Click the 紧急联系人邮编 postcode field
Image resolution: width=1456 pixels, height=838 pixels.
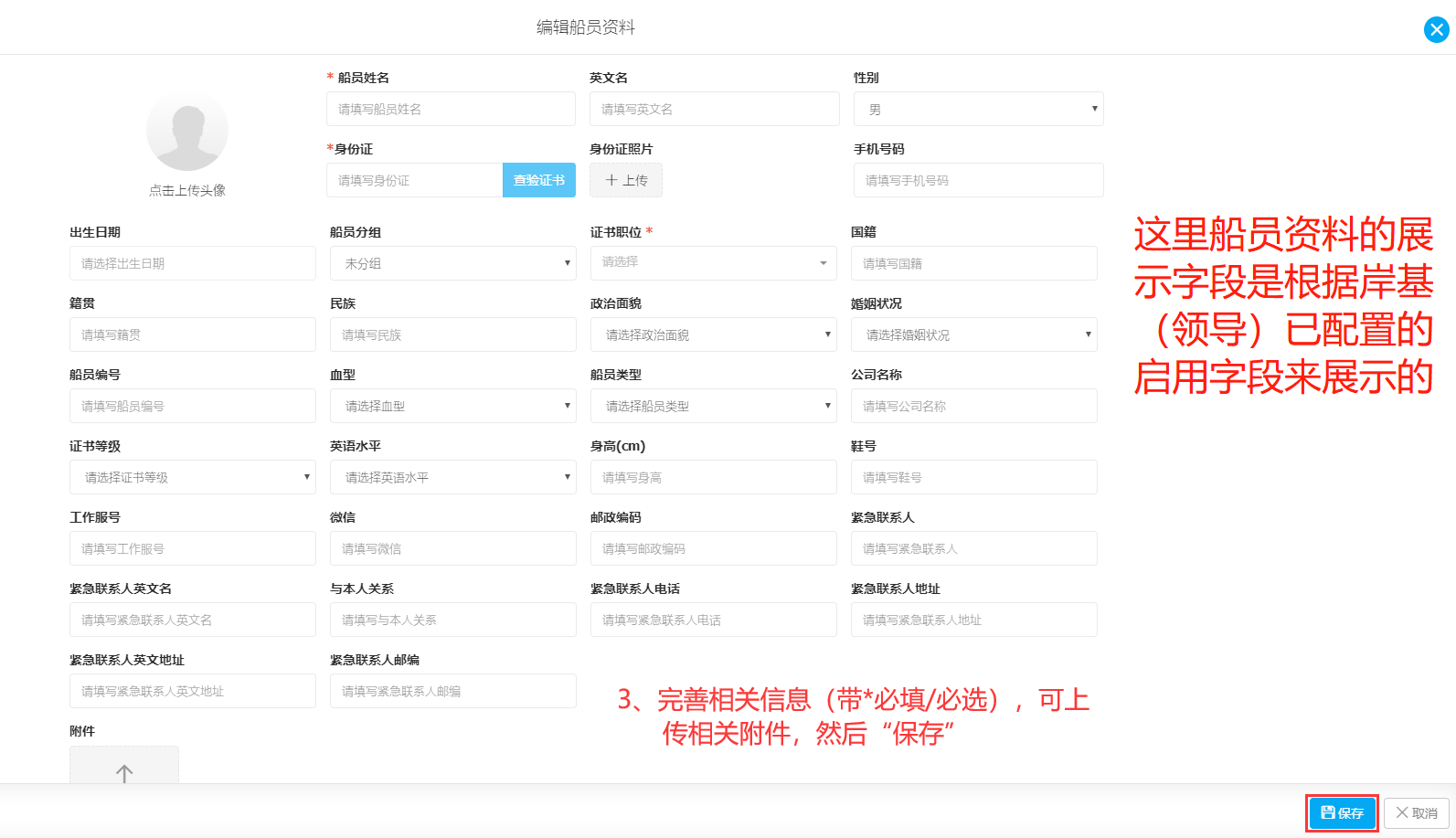tap(453, 691)
